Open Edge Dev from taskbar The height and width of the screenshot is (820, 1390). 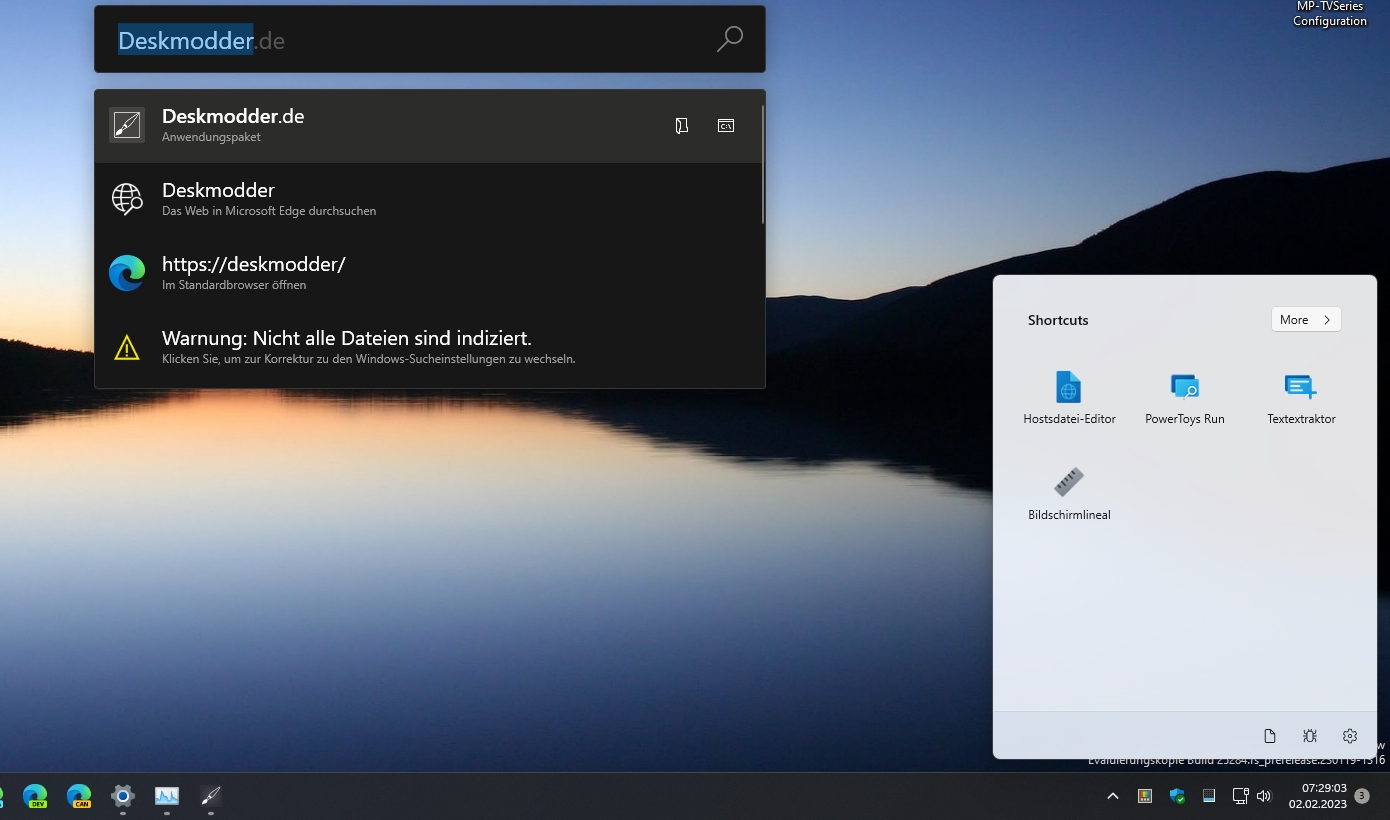(35, 796)
